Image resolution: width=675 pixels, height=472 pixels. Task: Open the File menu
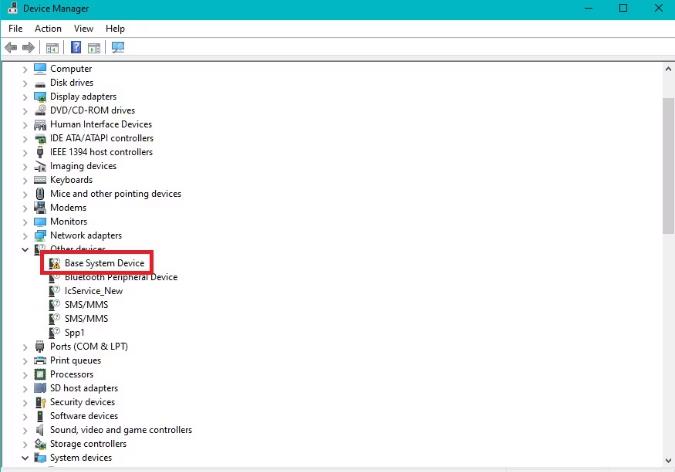[x=15, y=28]
